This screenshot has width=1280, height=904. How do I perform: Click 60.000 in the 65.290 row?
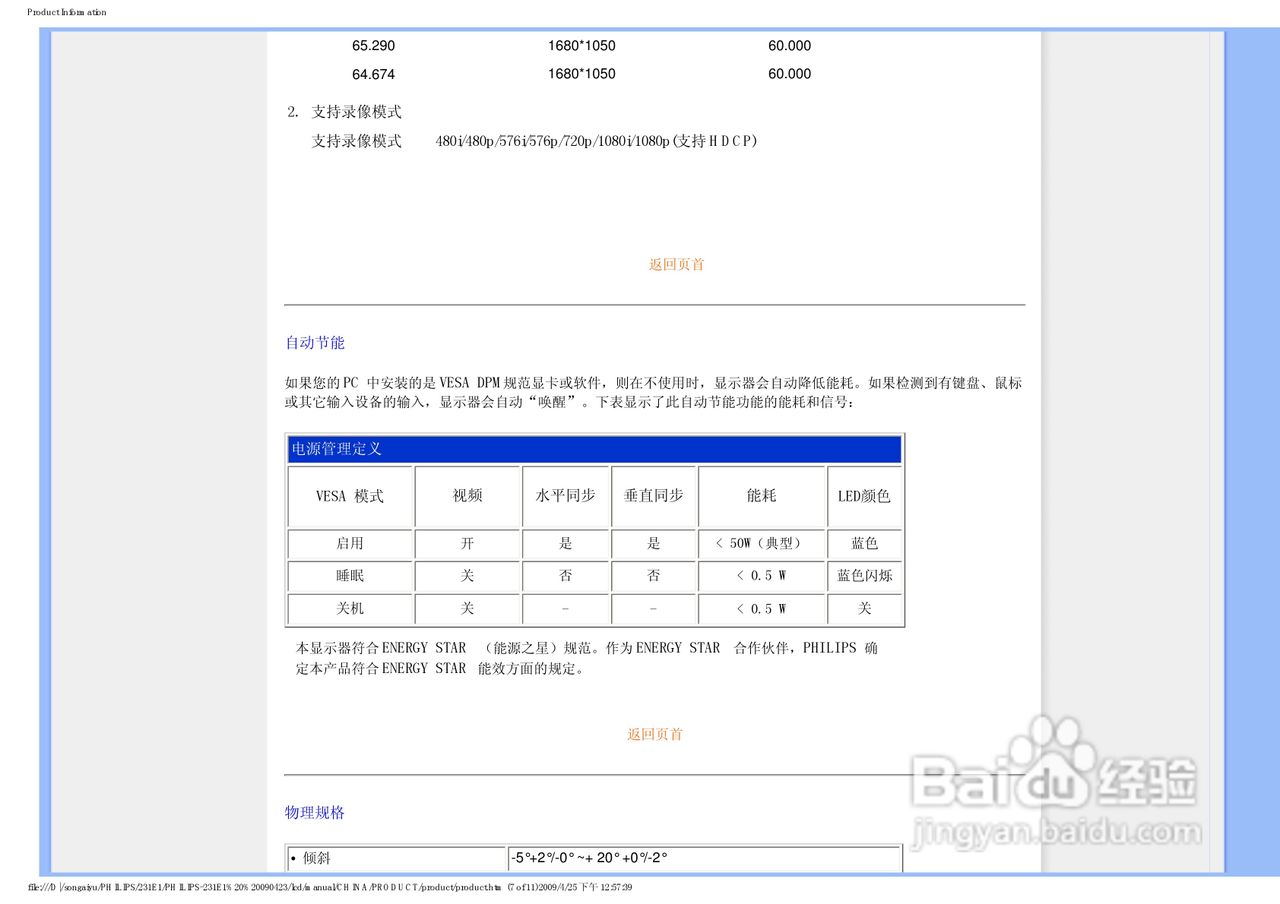[x=790, y=46]
